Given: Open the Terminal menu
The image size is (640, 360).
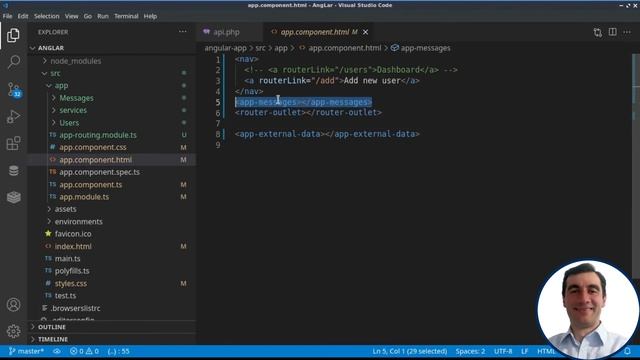Looking at the screenshot, I should click(126, 16).
